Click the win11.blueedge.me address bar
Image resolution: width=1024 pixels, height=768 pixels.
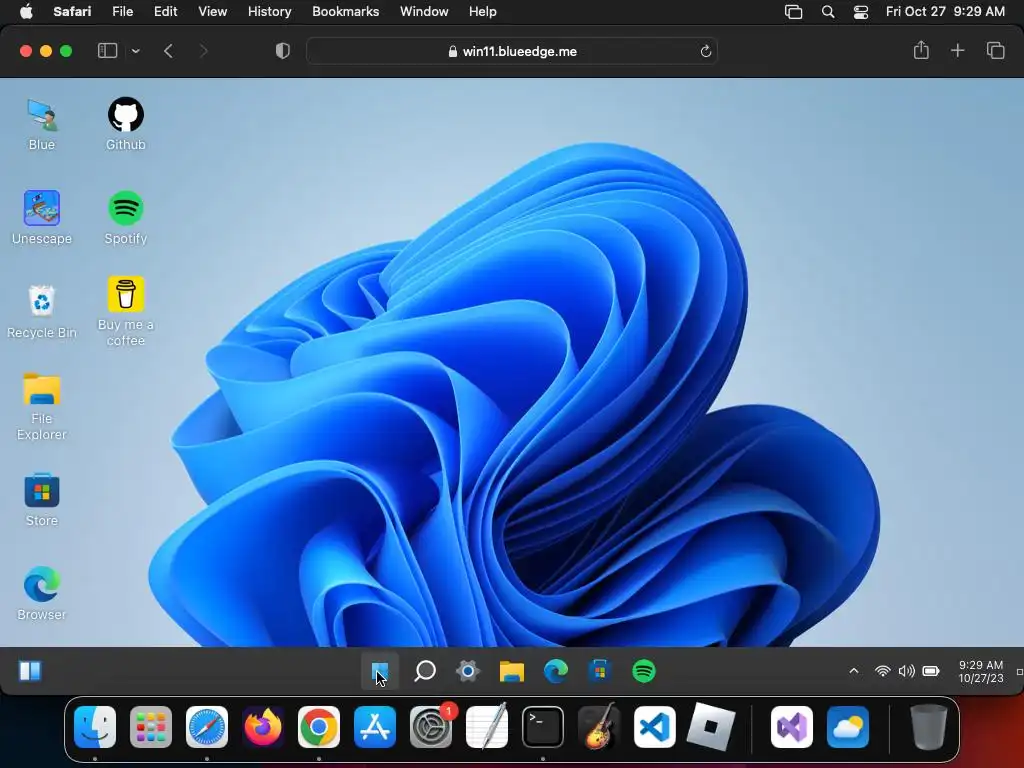[512, 52]
